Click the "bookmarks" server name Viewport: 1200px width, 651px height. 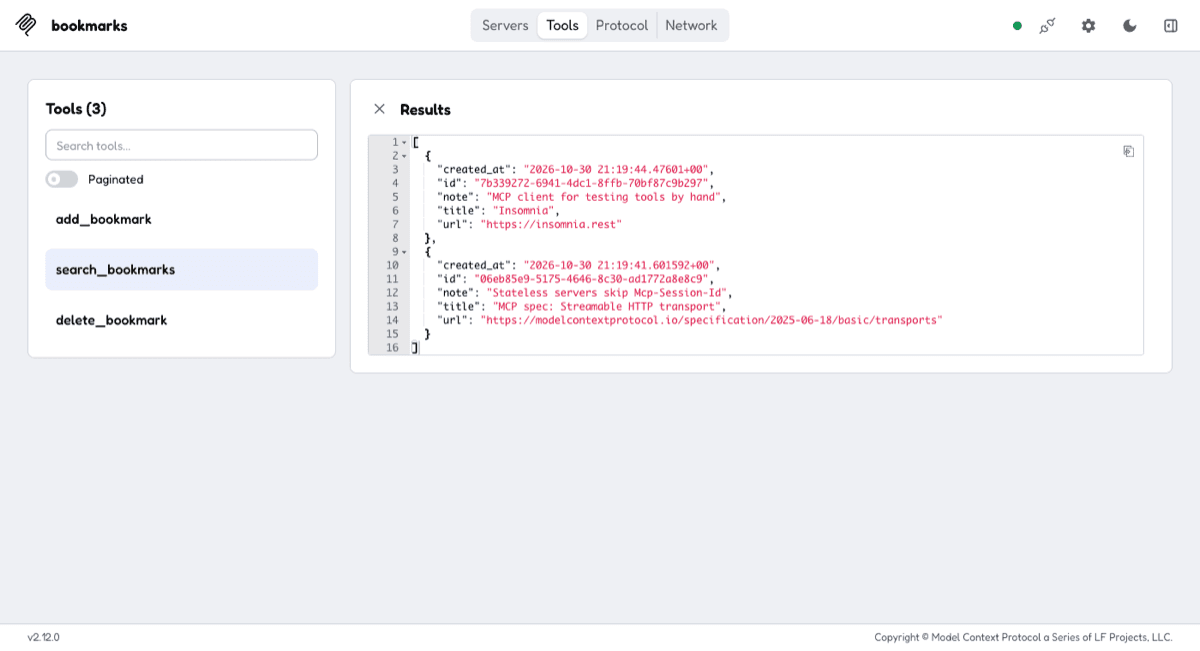click(x=89, y=26)
